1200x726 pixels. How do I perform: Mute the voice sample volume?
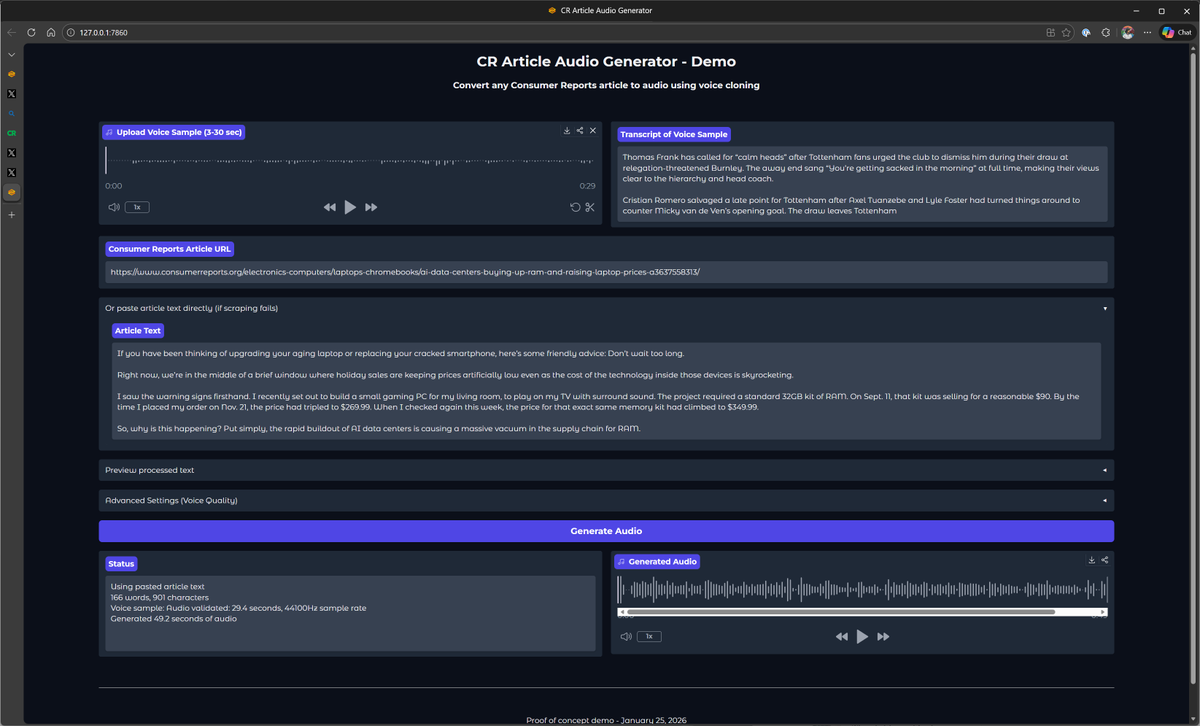[x=114, y=207]
